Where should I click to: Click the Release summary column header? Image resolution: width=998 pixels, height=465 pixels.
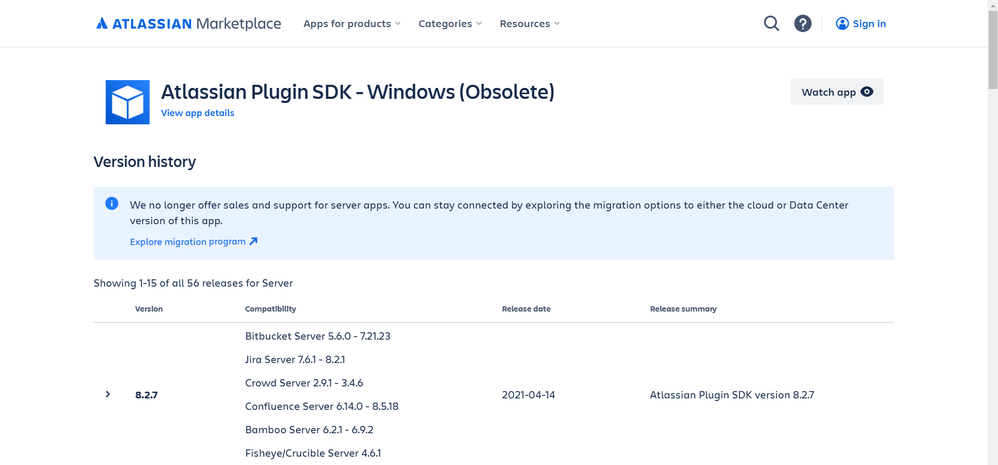click(683, 309)
